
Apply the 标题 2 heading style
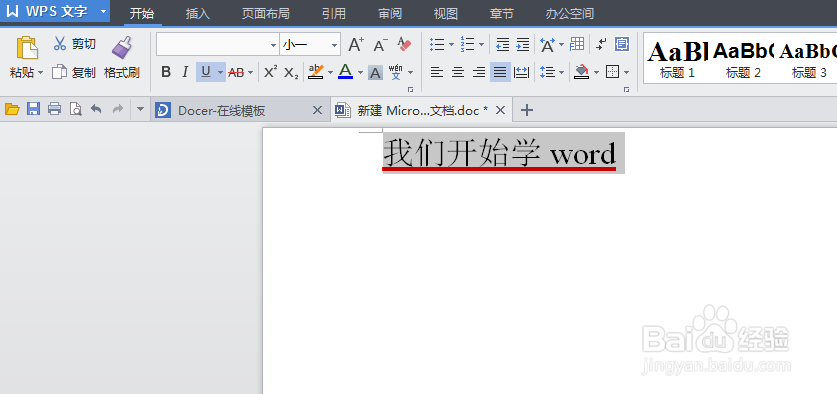pyautogui.click(x=743, y=59)
